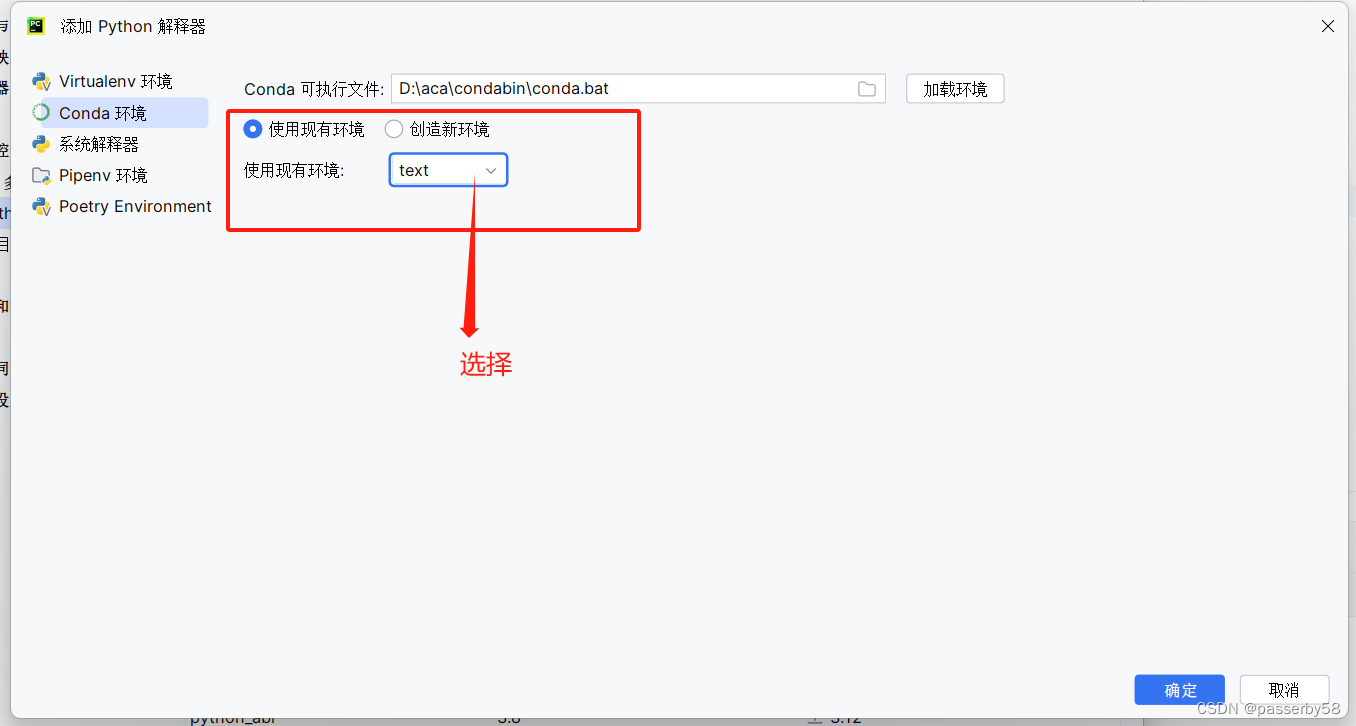Screen dimensions: 1356x726
Task: Click the Conda 可执行文件 label
Action: click(314, 89)
